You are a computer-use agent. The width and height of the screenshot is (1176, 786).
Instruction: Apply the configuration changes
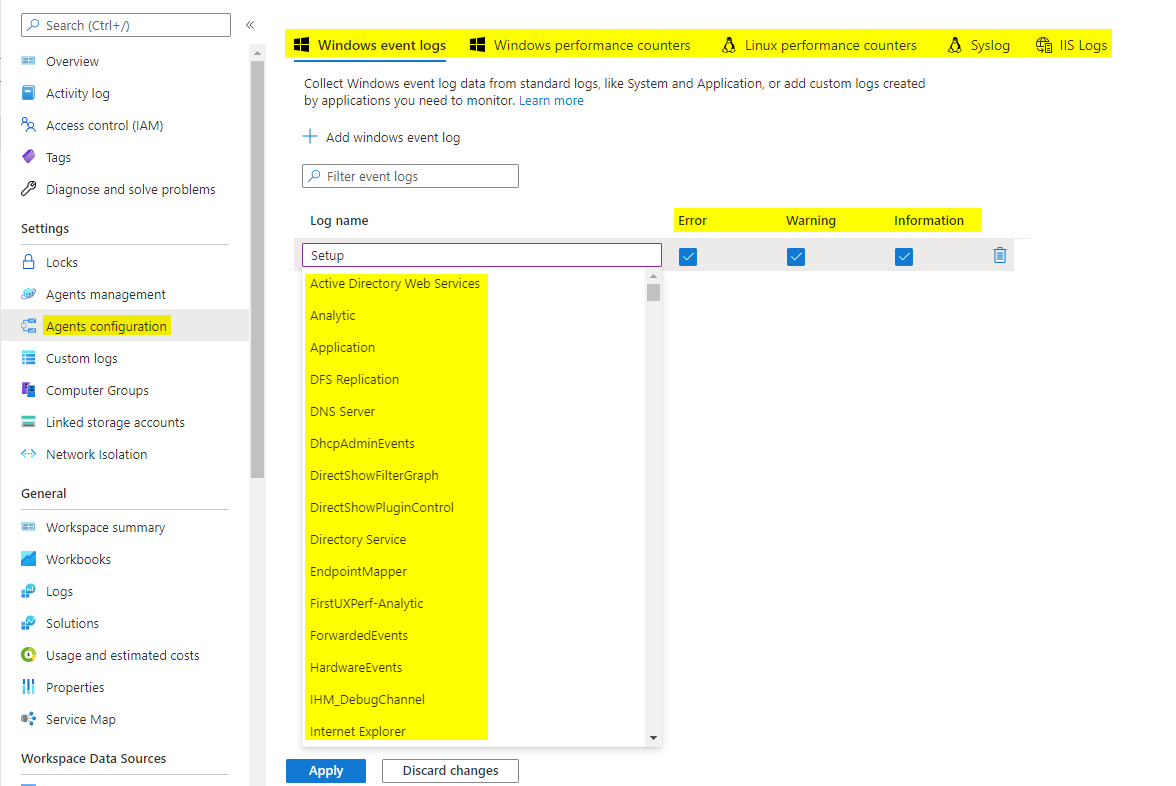tap(326, 770)
